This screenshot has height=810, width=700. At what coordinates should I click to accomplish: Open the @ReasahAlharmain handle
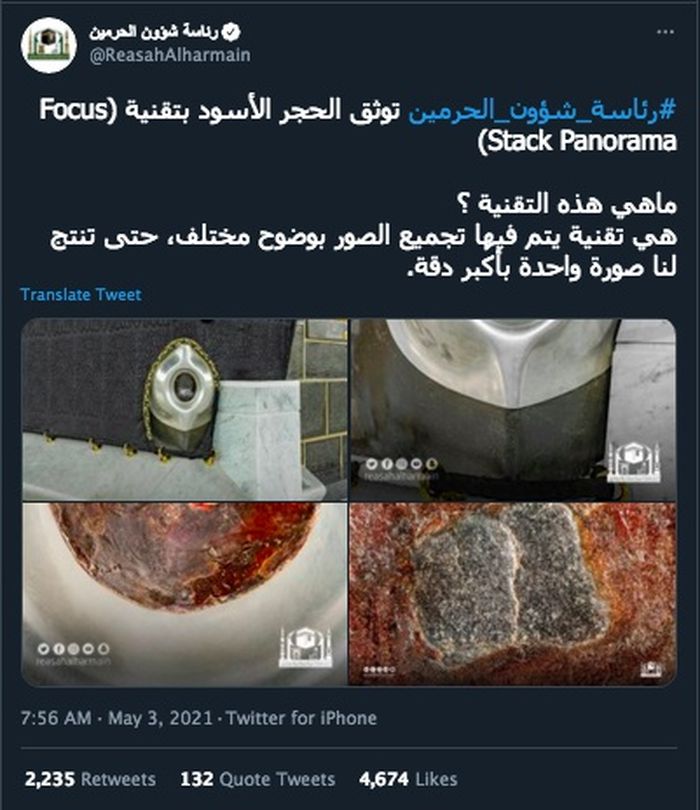click(x=170, y=55)
